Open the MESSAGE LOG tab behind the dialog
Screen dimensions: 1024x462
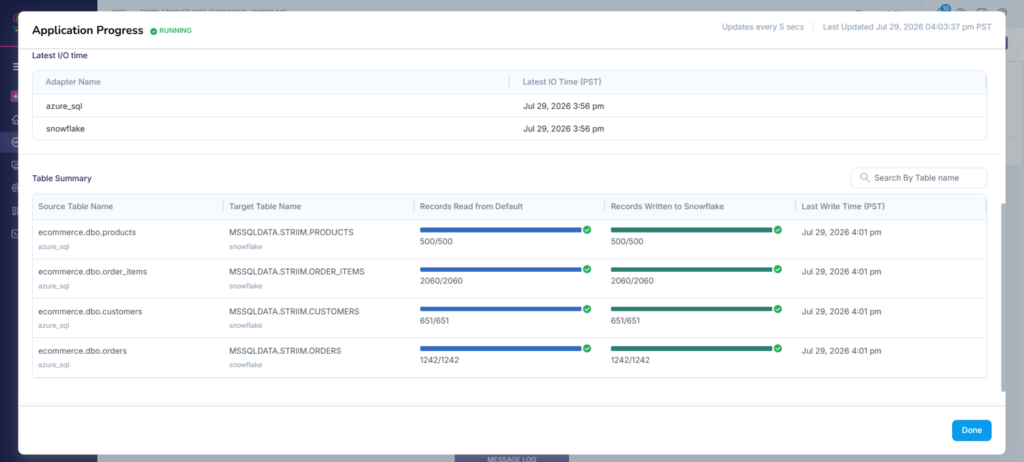pos(511,459)
